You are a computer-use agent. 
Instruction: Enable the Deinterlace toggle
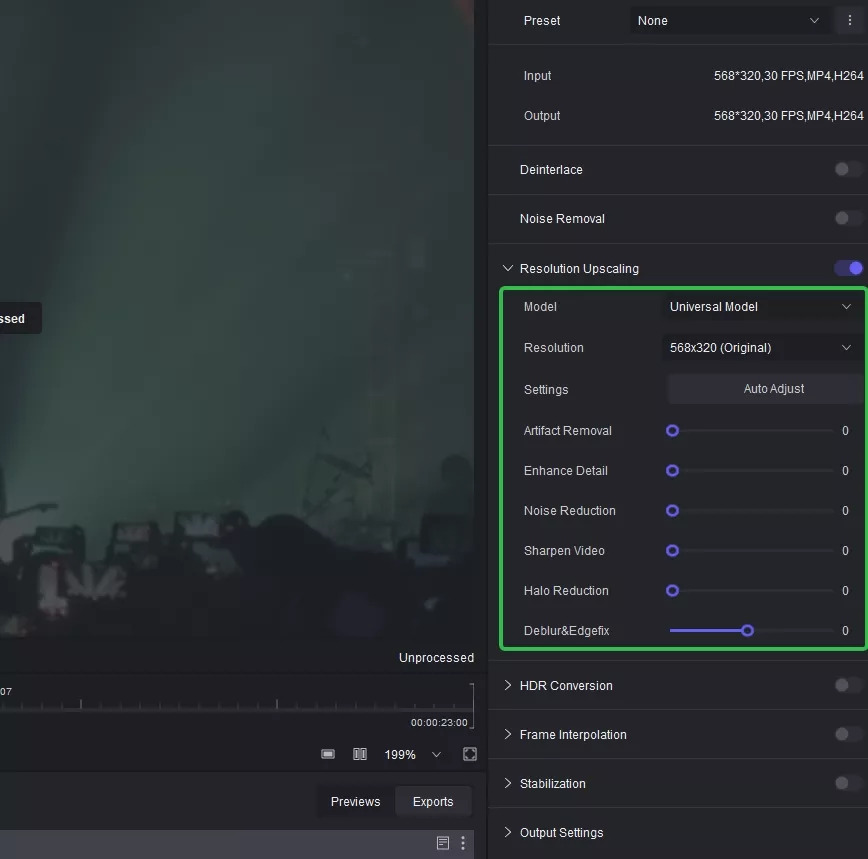(848, 170)
